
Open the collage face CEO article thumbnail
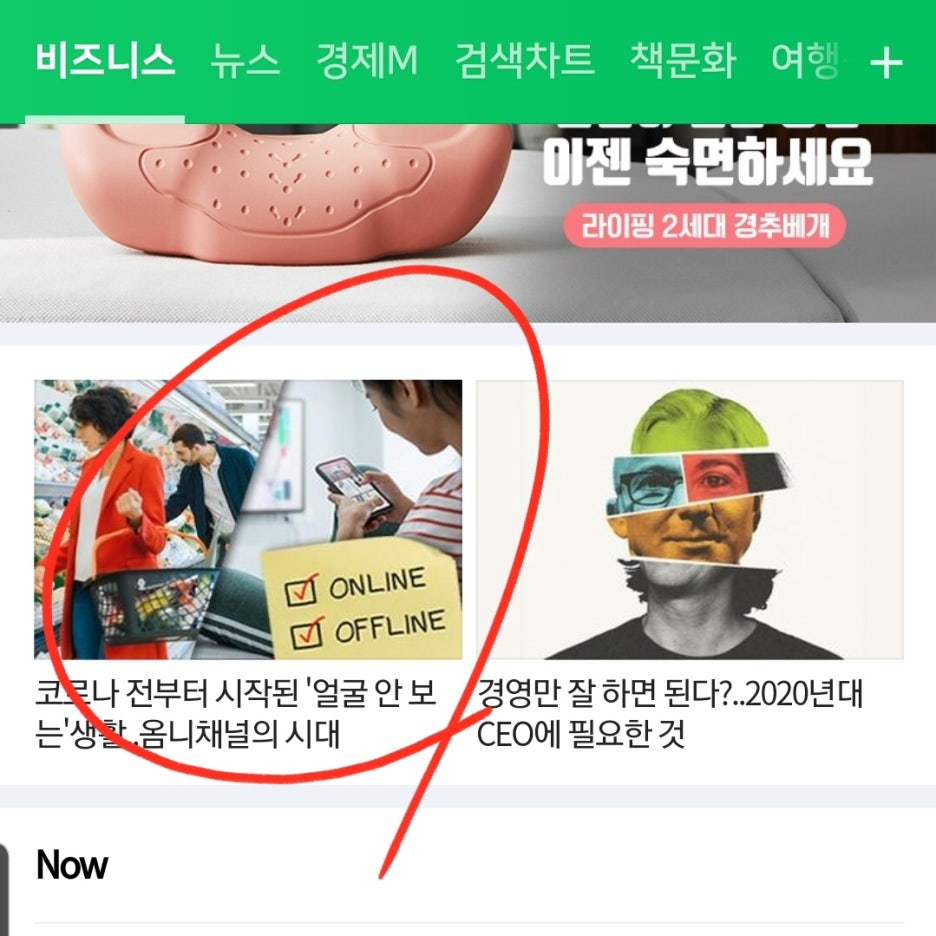(689, 519)
